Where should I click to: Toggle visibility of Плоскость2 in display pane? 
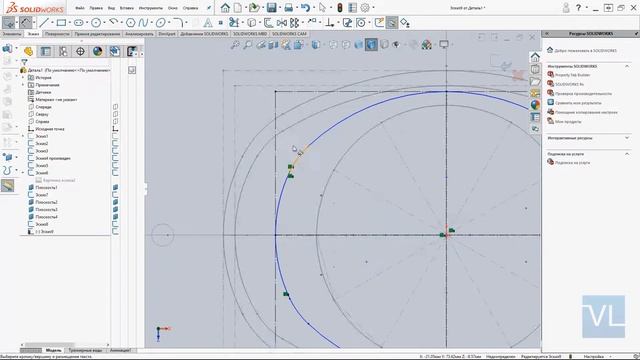click(x=115, y=202)
